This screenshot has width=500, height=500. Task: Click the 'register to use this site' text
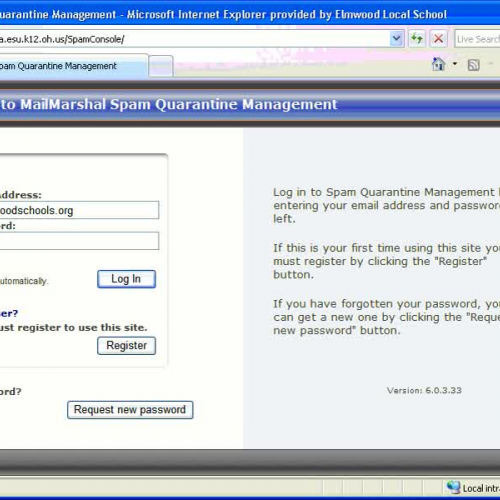click(82, 327)
